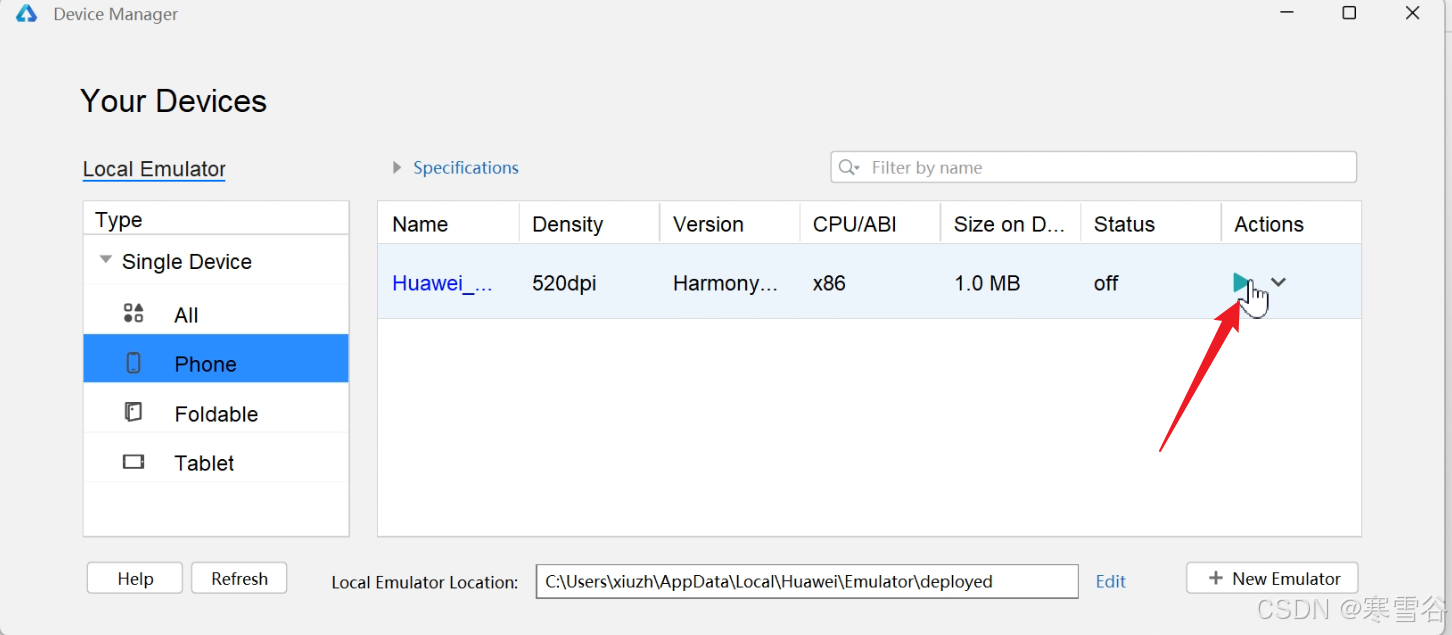Collapse the Single Device tree node
Viewport: 1452px width, 635px height.
coord(105,260)
